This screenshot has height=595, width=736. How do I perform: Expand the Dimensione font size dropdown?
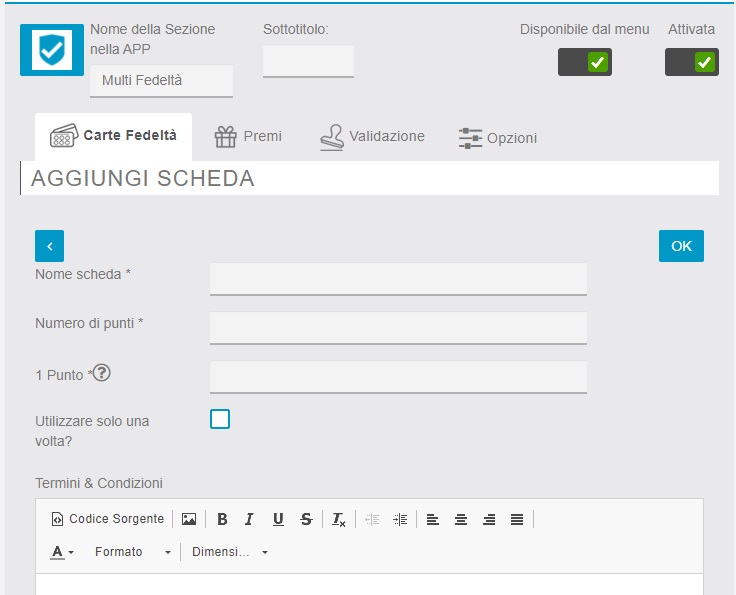tap(230, 552)
